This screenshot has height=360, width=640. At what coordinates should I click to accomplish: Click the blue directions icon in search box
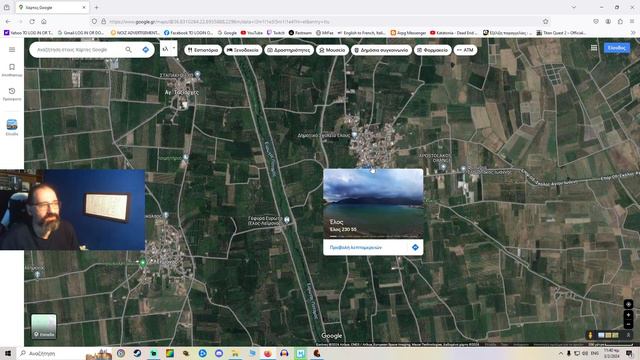coord(146,49)
